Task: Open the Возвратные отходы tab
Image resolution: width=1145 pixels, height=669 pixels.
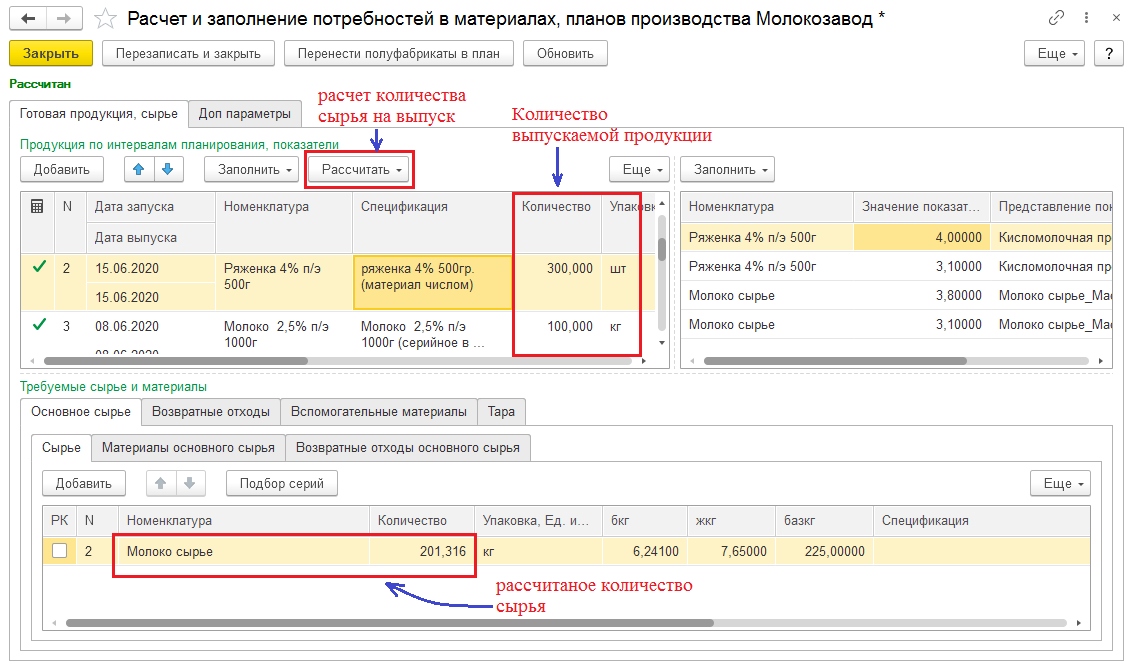Action: [x=210, y=411]
